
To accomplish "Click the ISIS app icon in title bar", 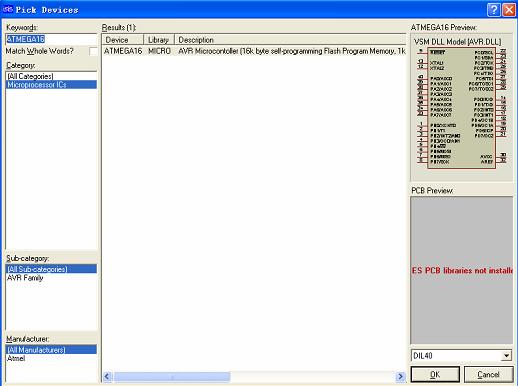I will tap(8, 9).
